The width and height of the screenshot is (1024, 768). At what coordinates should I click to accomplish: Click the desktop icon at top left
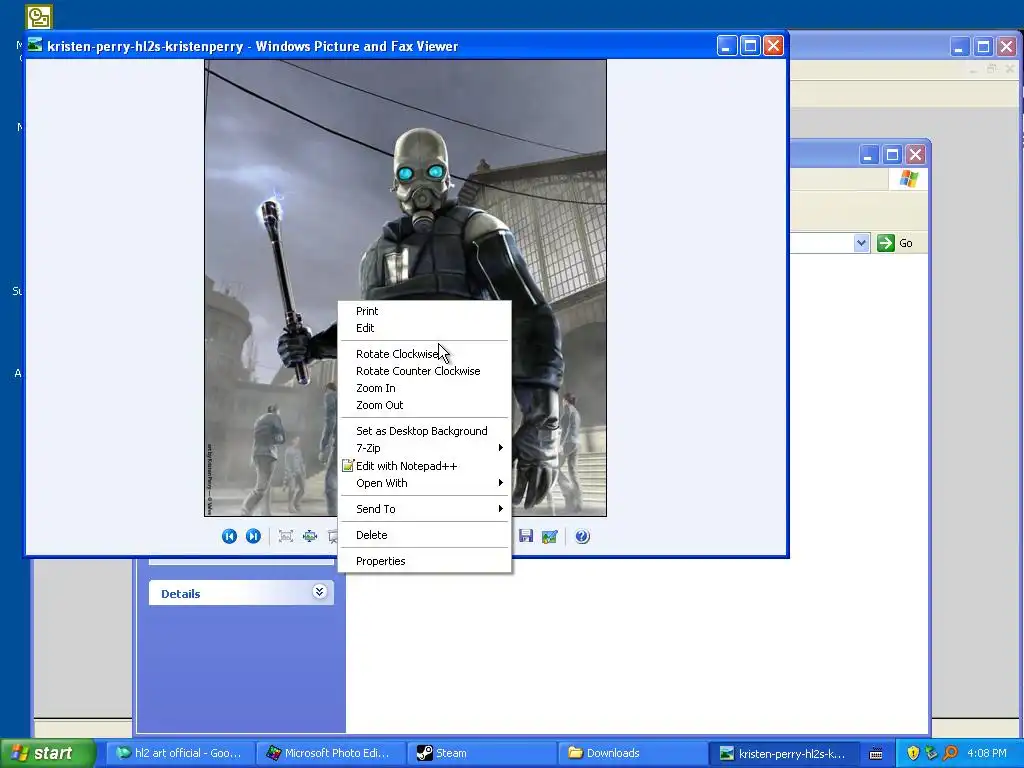[x=39, y=17]
